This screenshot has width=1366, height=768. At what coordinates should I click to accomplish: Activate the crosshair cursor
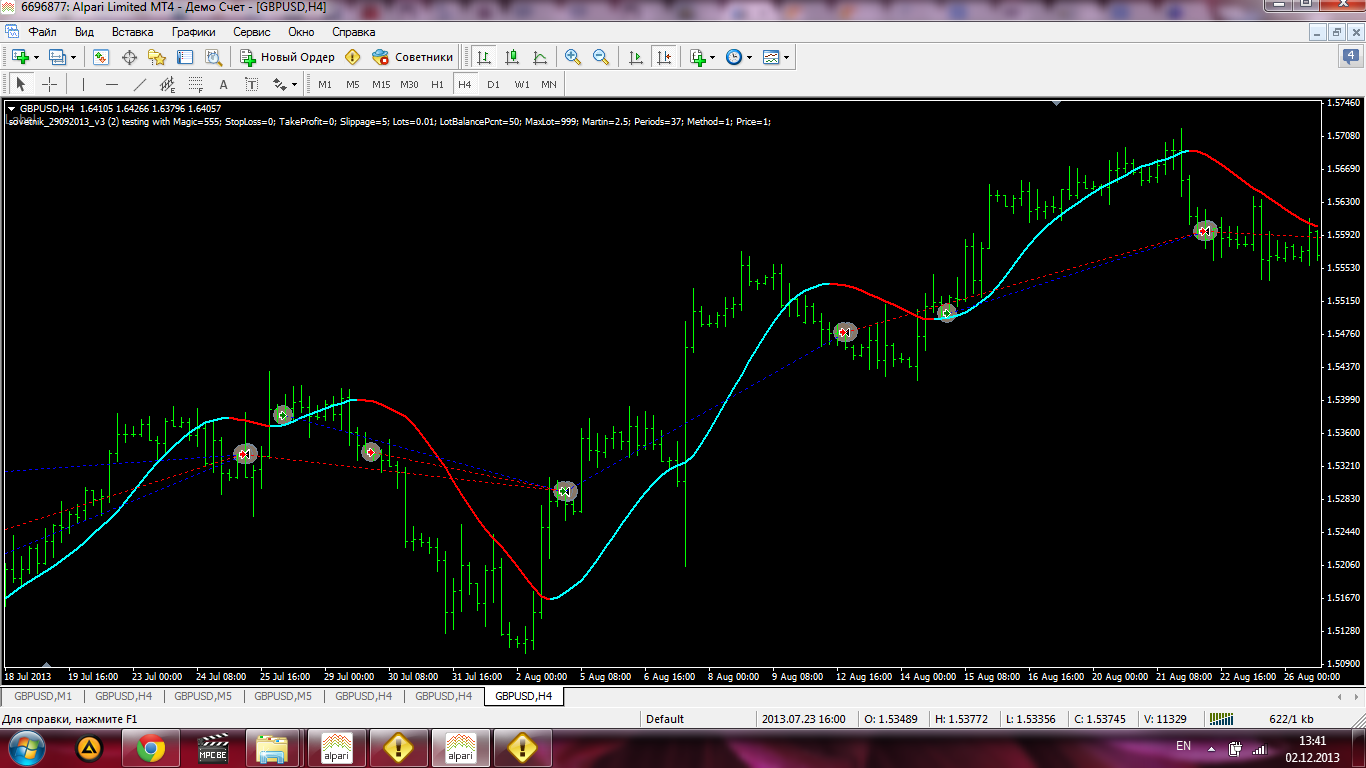click(49, 84)
